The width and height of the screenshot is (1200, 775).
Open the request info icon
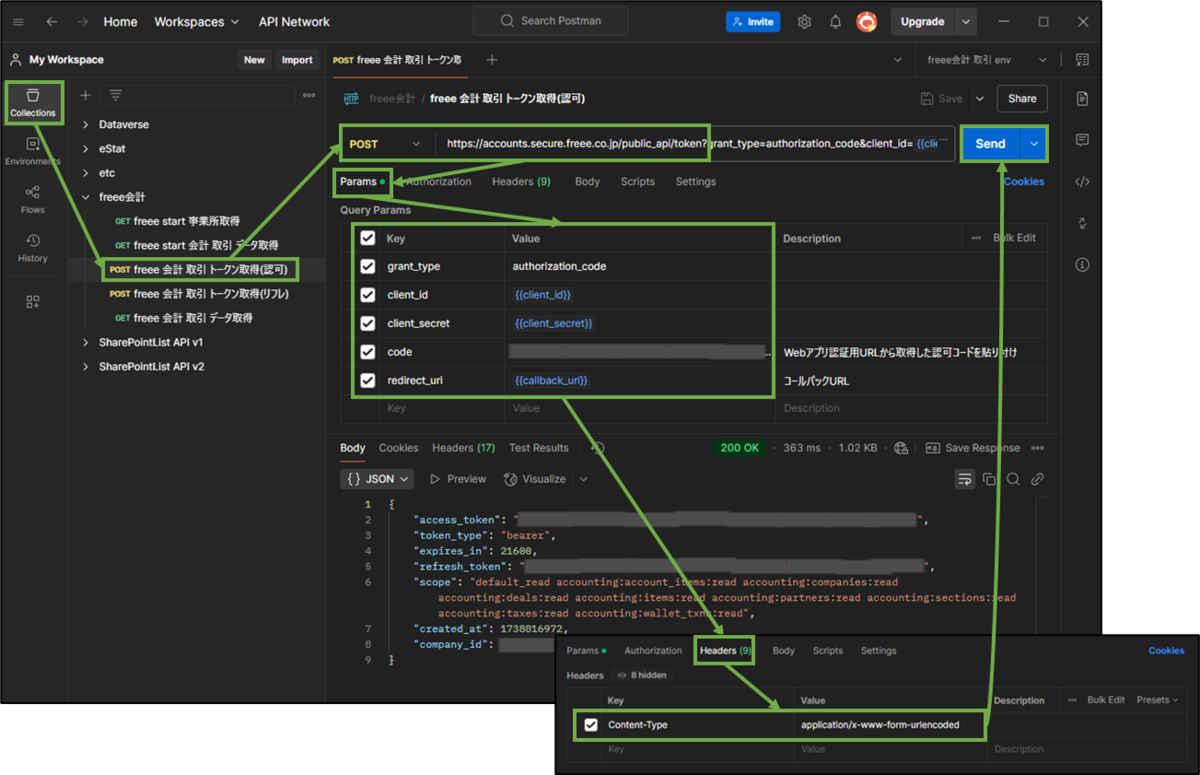pos(1082,265)
